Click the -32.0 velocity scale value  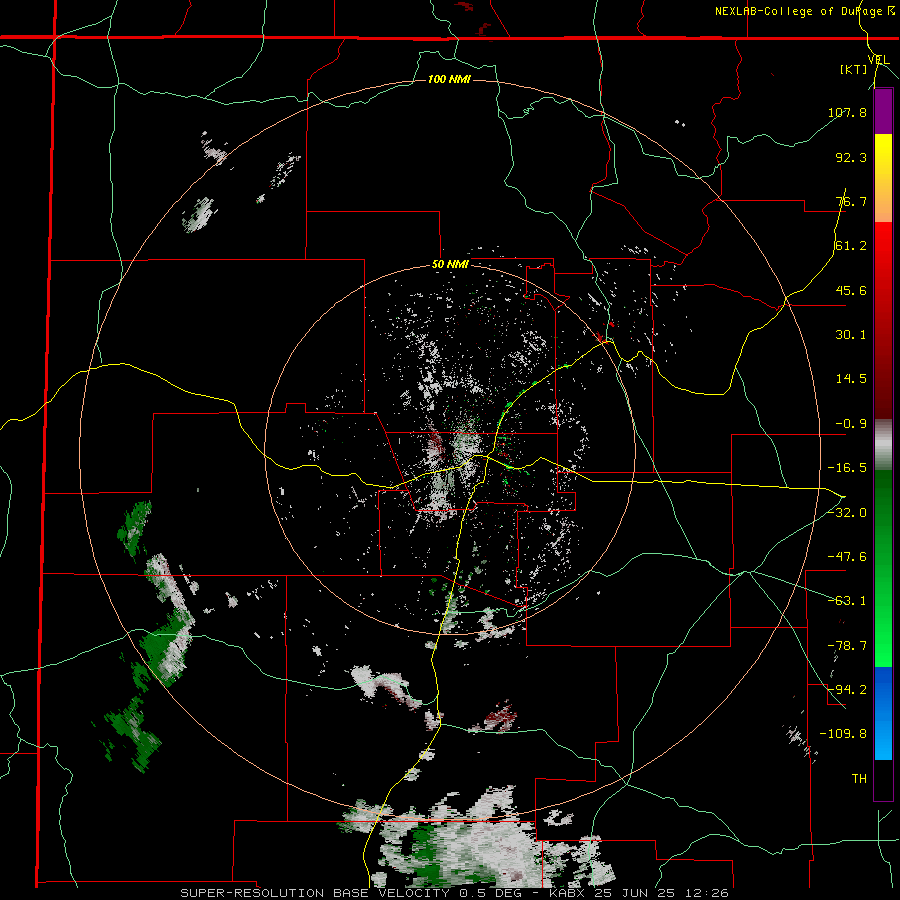pyautogui.click(x=847, y=513)
